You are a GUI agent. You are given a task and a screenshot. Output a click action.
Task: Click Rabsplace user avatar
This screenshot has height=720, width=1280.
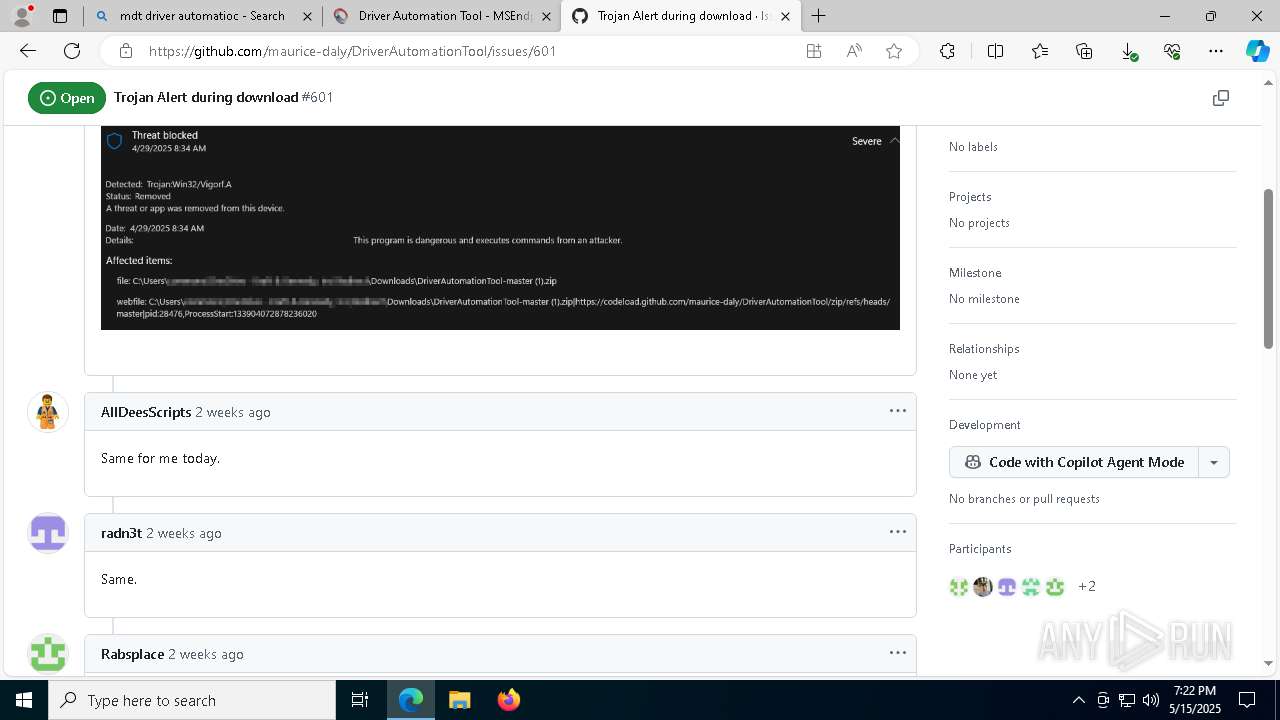(x=48, y=654)
